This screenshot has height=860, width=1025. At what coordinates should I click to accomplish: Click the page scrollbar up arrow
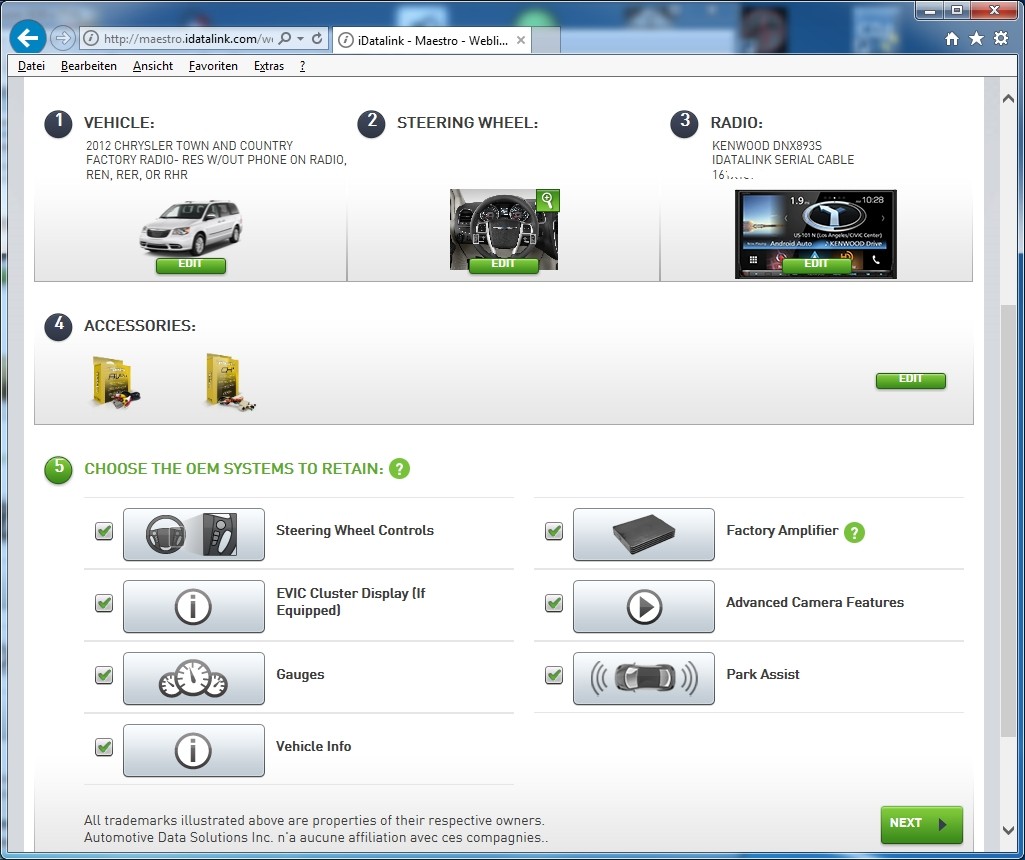[1008, 99]
